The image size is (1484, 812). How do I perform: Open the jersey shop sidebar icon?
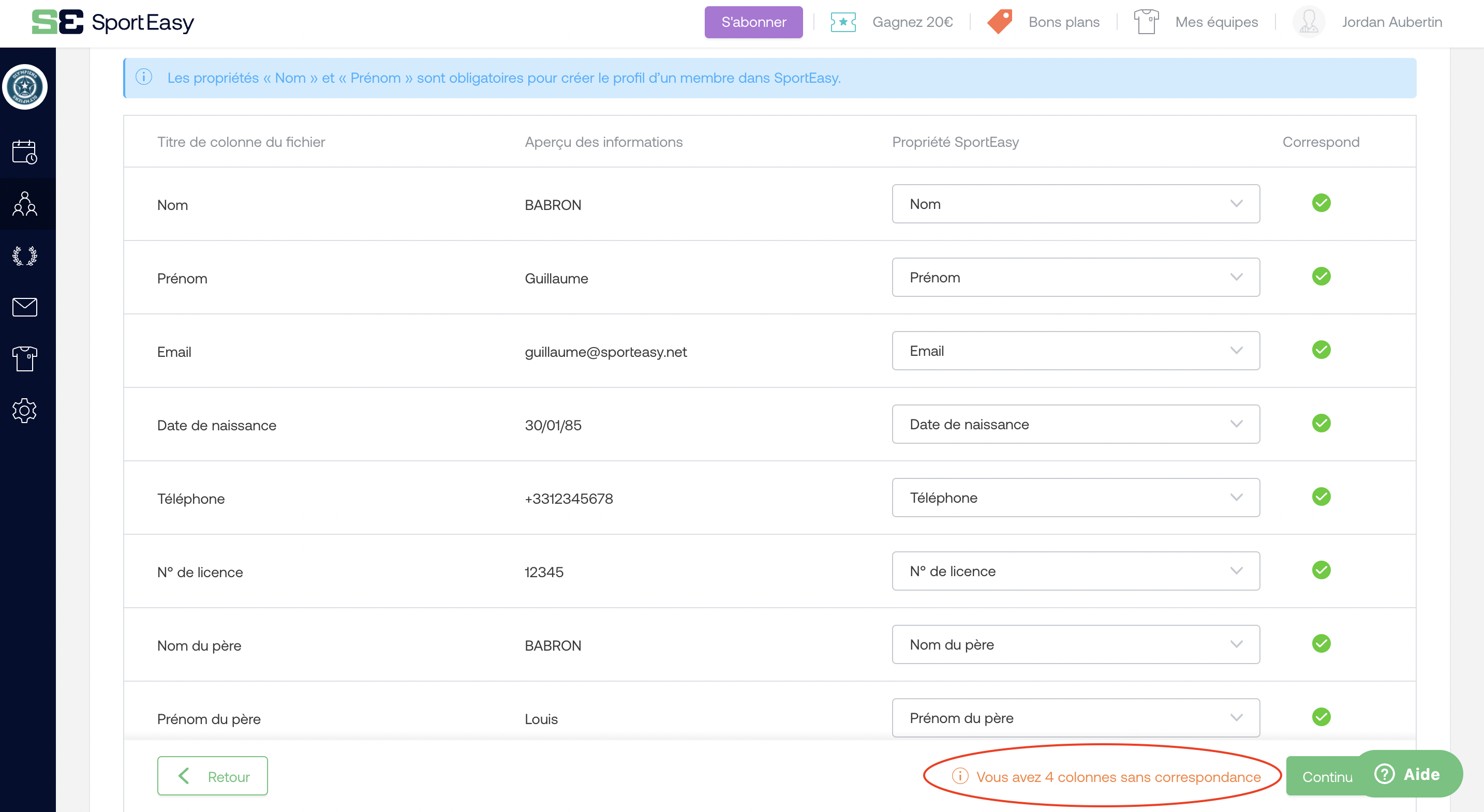coord(25,359)
